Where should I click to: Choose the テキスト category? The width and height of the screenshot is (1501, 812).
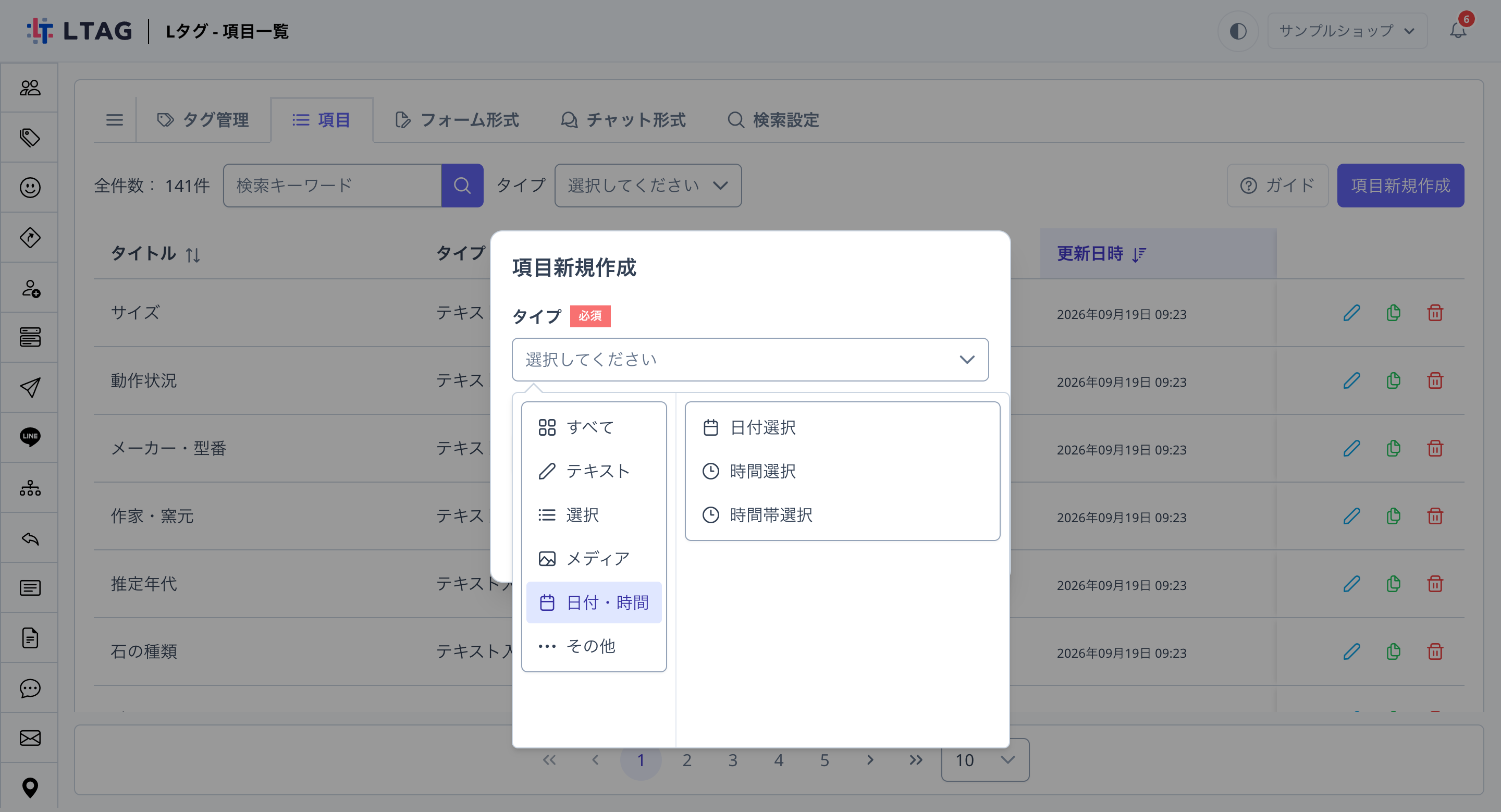[x=594, y=471]
